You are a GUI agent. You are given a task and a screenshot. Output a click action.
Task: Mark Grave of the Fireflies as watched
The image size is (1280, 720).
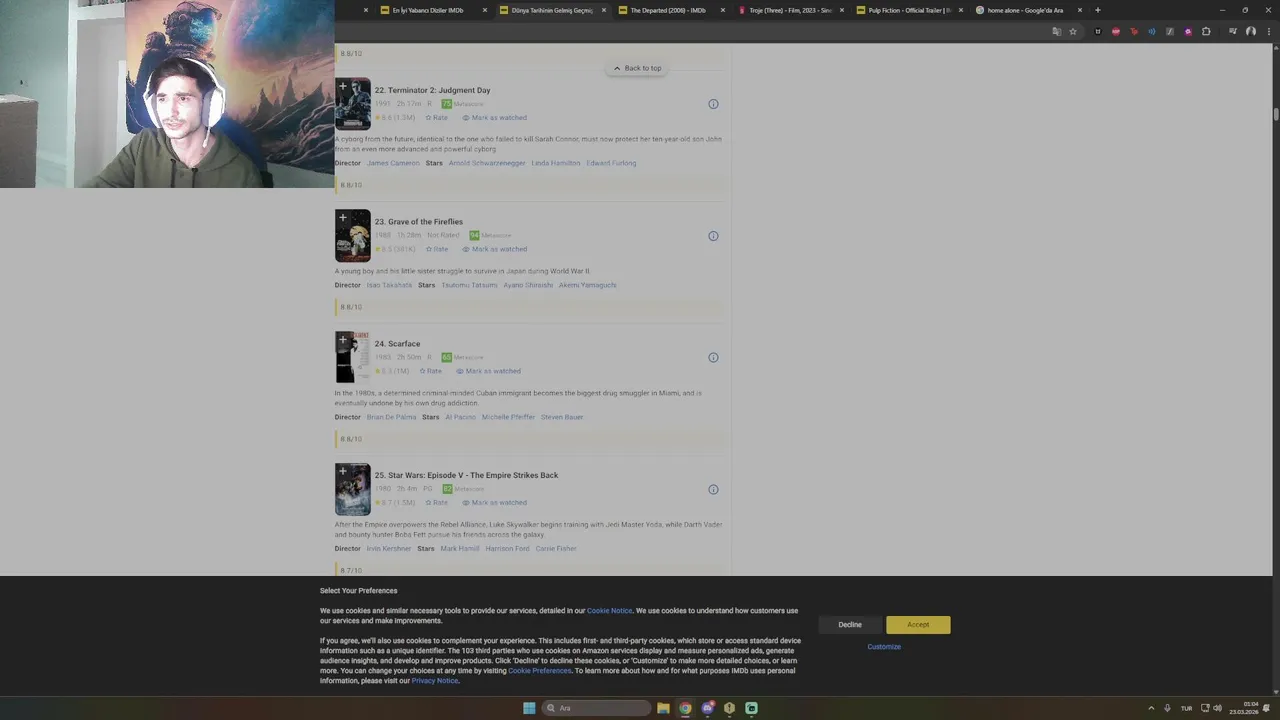(x=494, y=249)
